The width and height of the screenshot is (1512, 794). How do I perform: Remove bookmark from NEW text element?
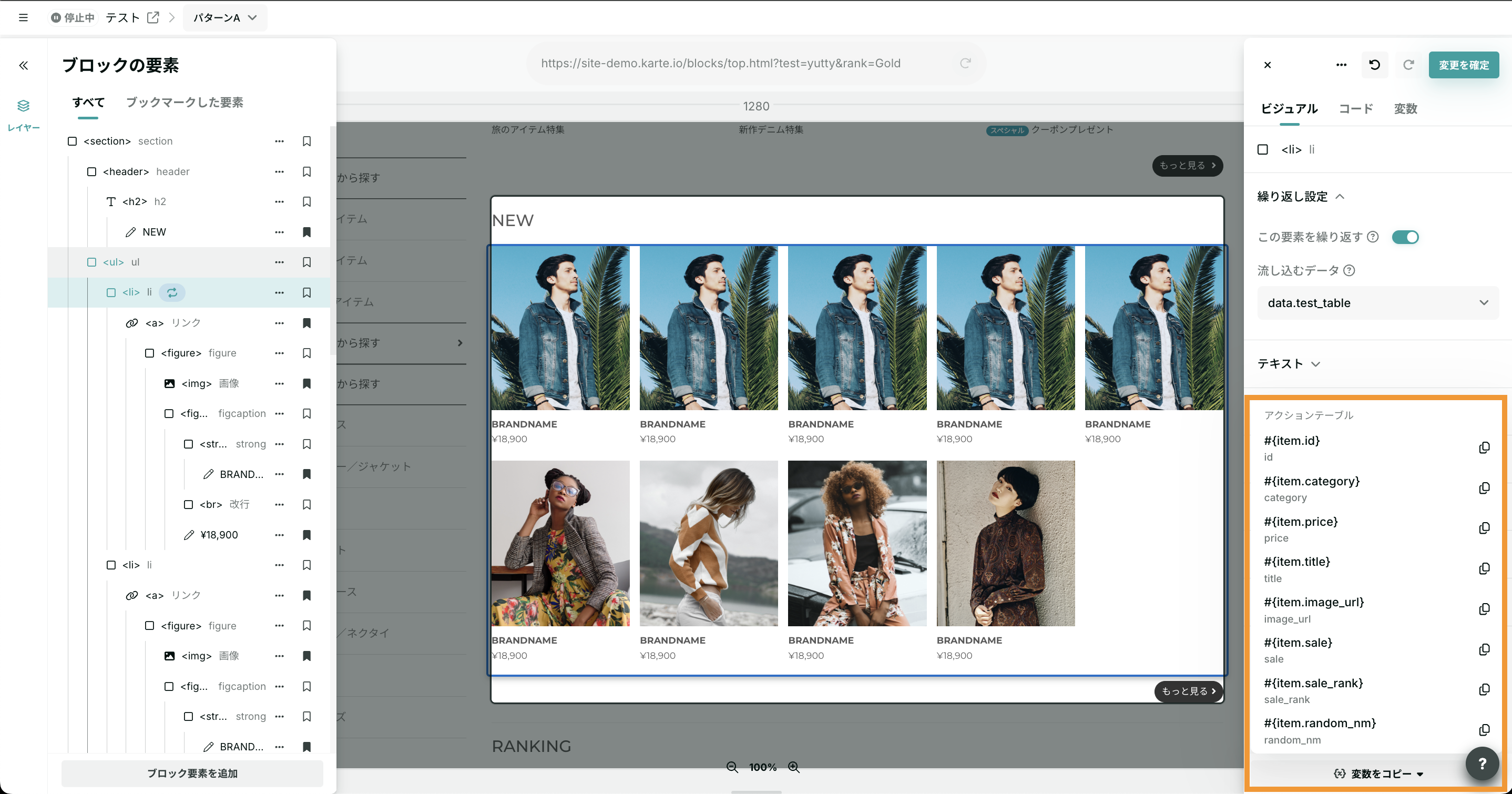[x=307, y=232]
